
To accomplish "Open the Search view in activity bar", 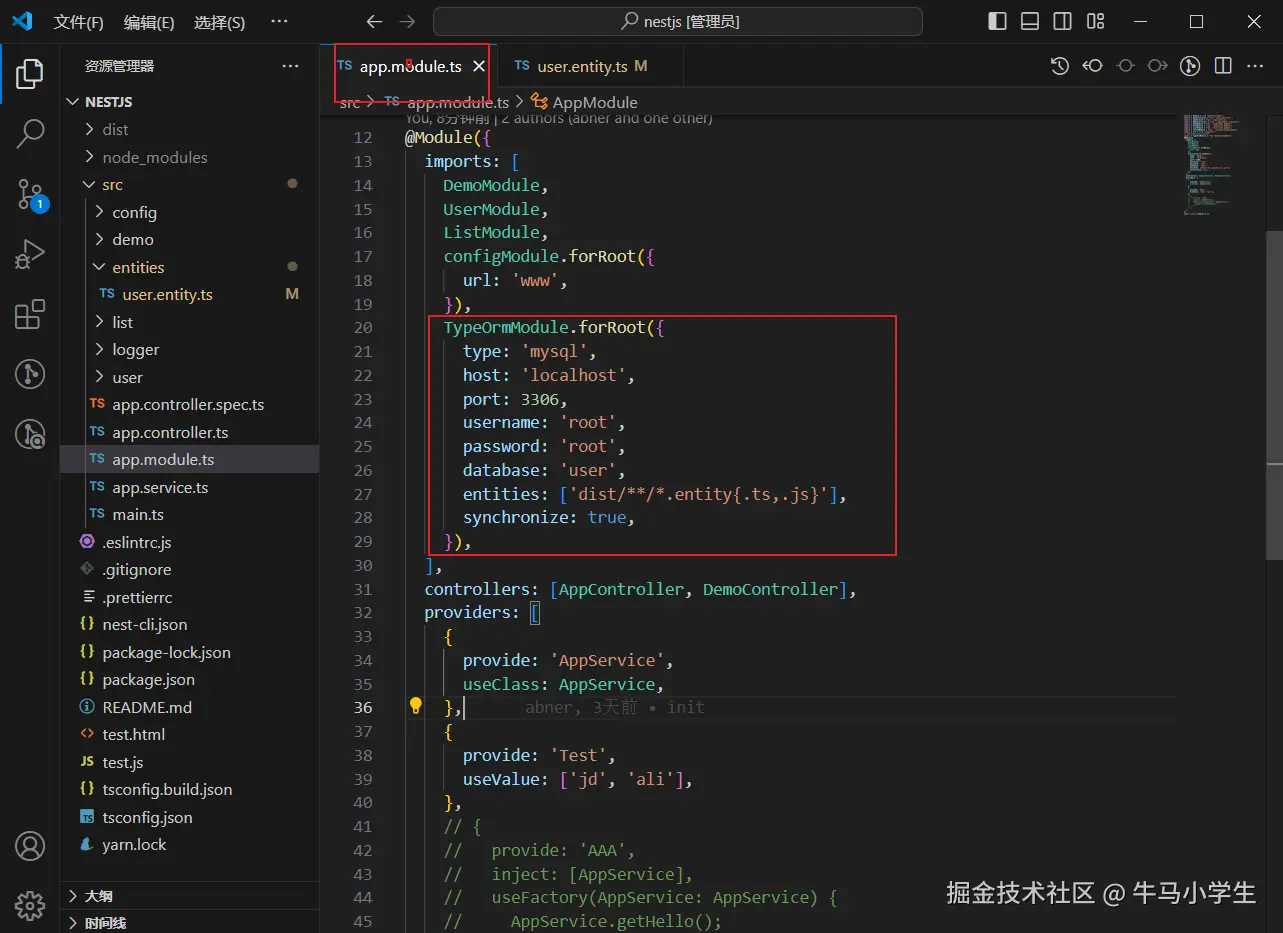I will (30, 133).
